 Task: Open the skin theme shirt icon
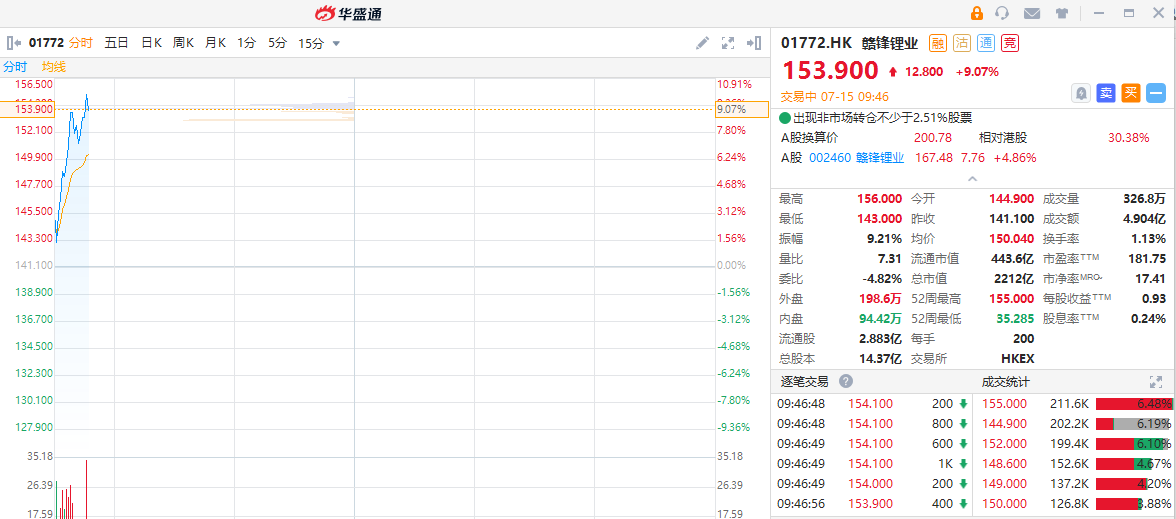click(1061, 13)
